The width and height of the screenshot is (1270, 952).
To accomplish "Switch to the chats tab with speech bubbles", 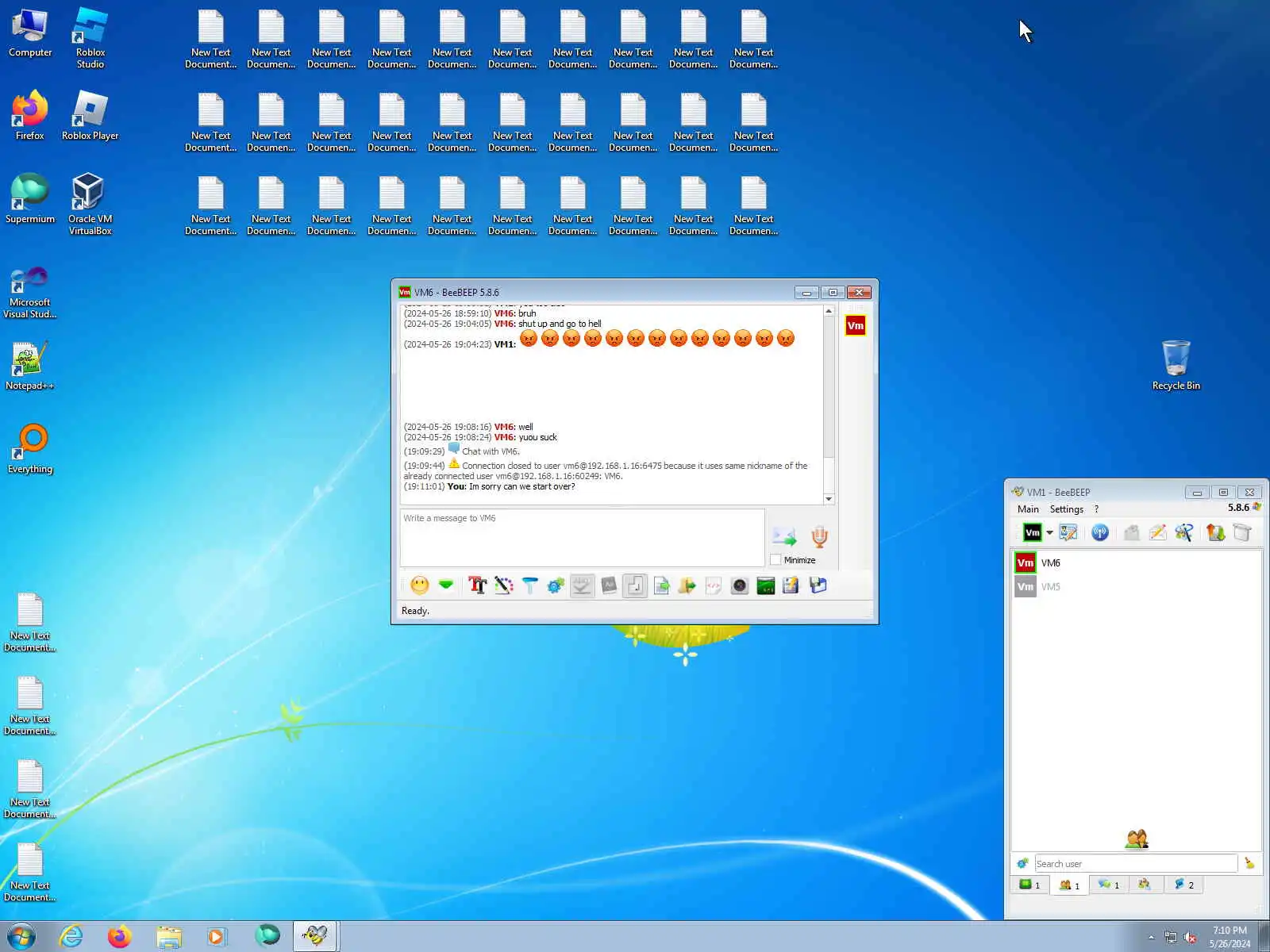I will [x=1108, y=885].
